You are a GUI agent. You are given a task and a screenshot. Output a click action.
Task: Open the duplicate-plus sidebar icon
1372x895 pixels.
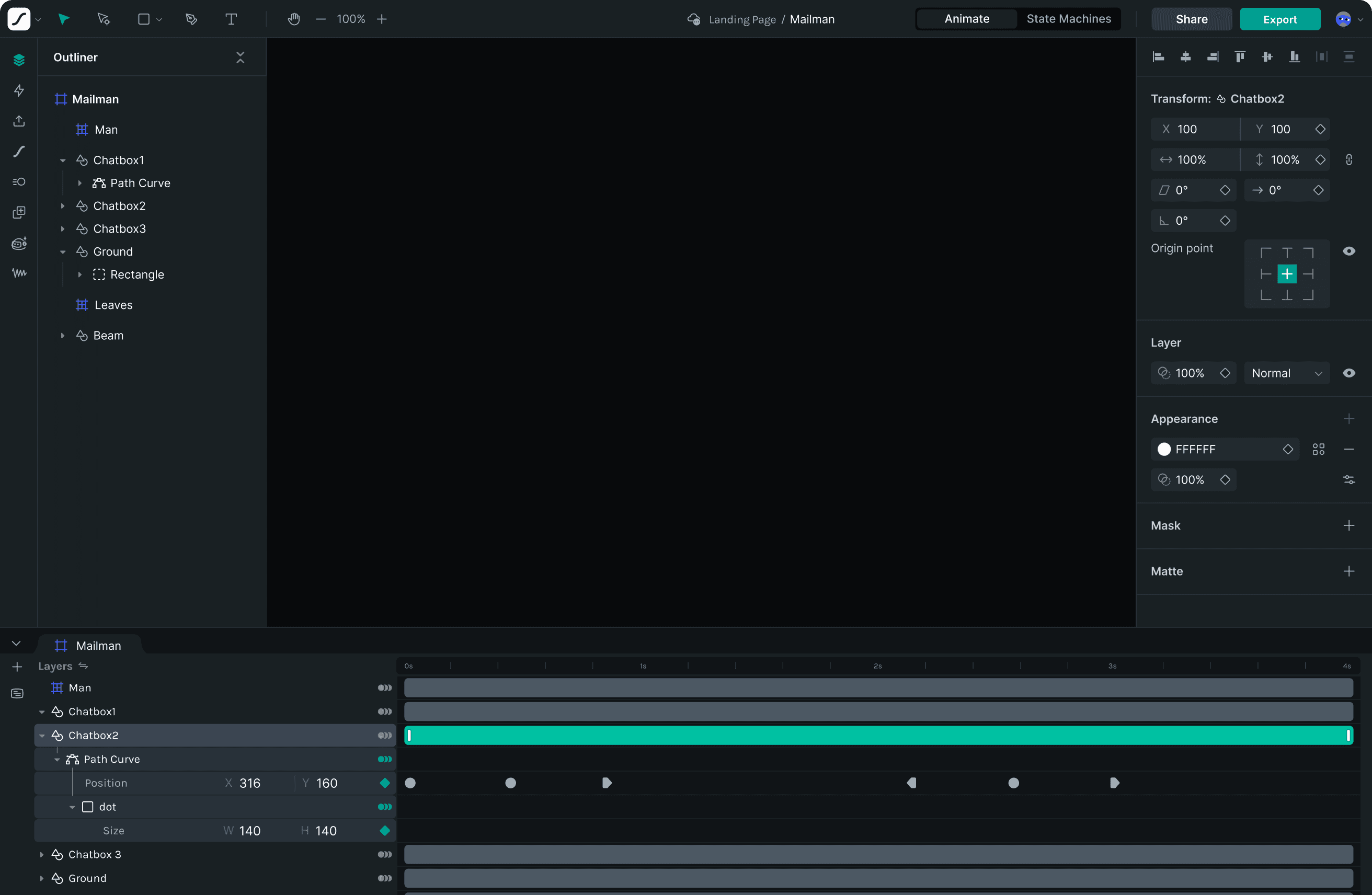pos(19,212)
